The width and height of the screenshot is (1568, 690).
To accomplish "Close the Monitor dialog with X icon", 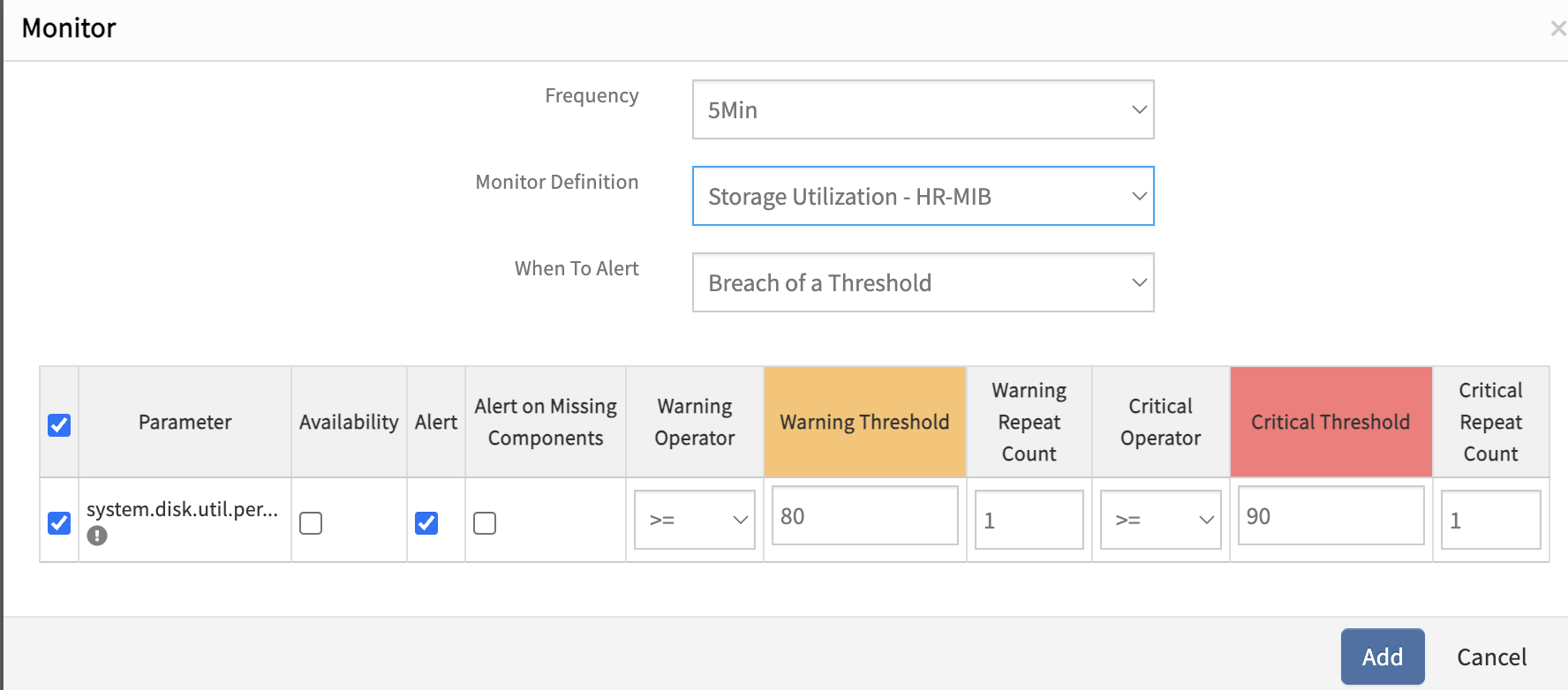I will pyautogui.click(x=1557, y=29).
